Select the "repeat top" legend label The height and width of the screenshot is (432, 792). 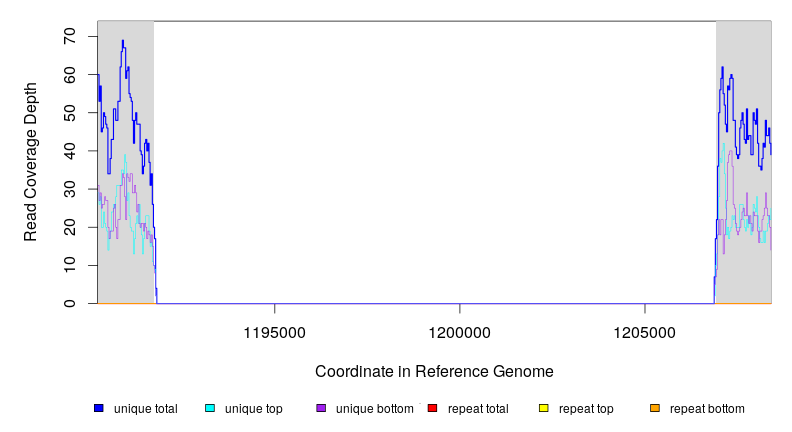(x=586, y=408)
